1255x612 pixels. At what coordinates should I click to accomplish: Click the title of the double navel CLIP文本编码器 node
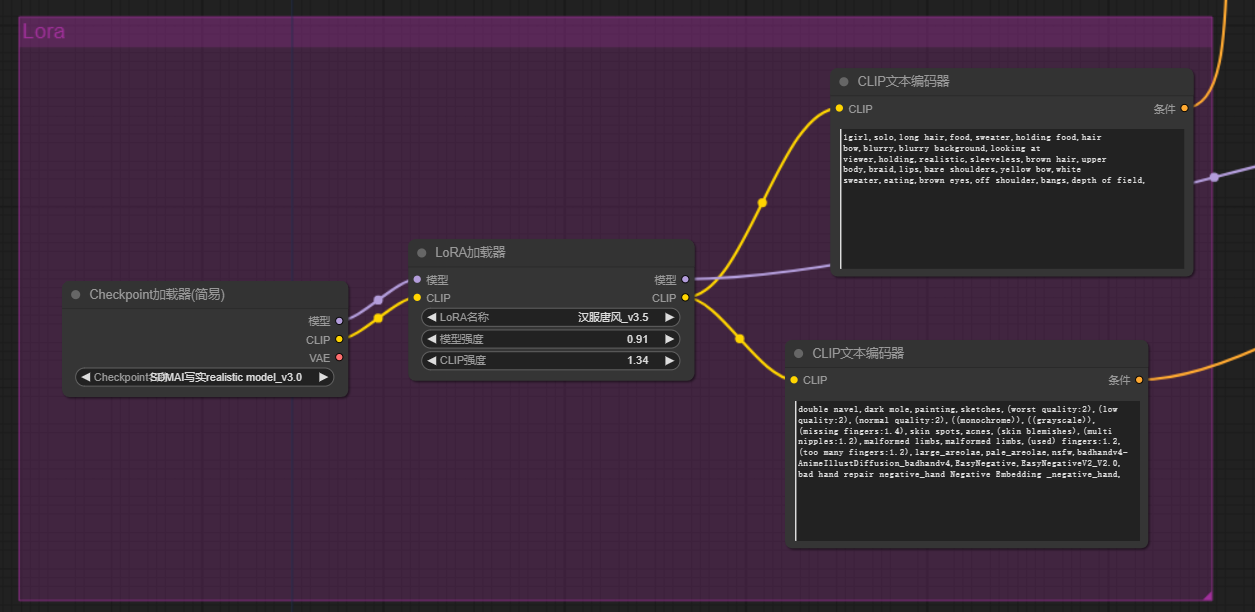pyautogui.click(x=859, y=354)
